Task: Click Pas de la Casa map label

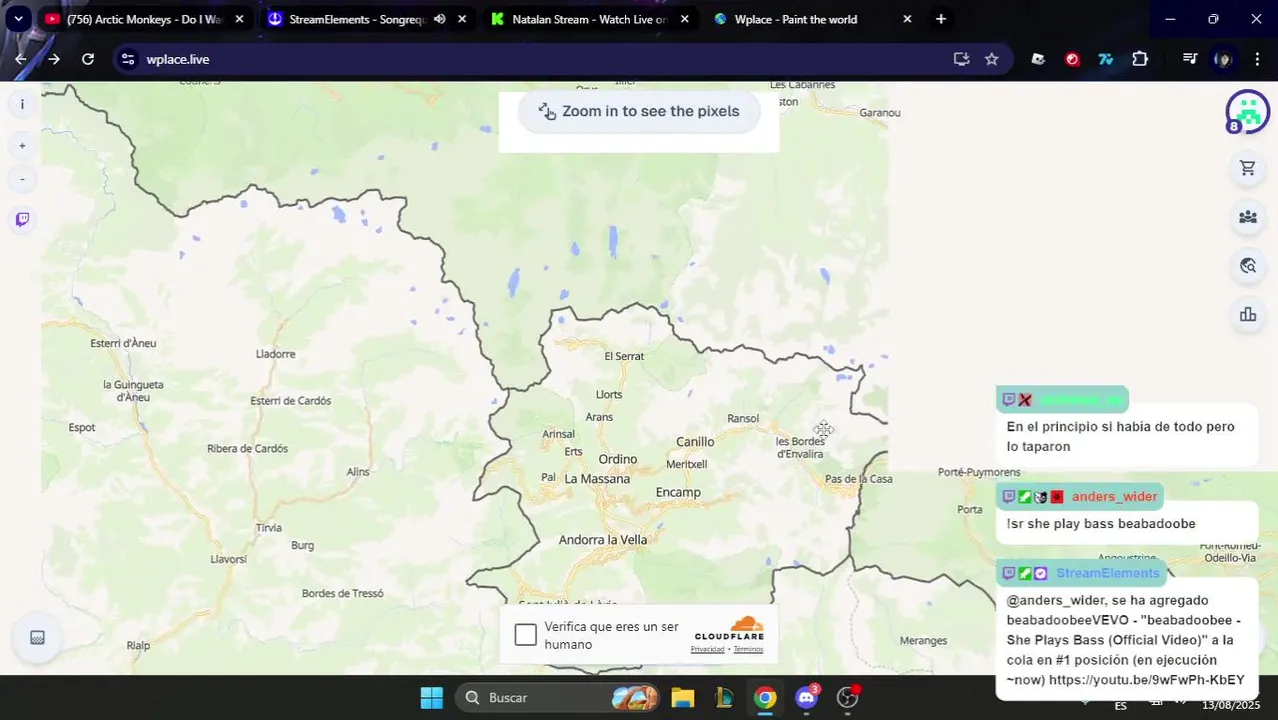Action: (858, 479)
